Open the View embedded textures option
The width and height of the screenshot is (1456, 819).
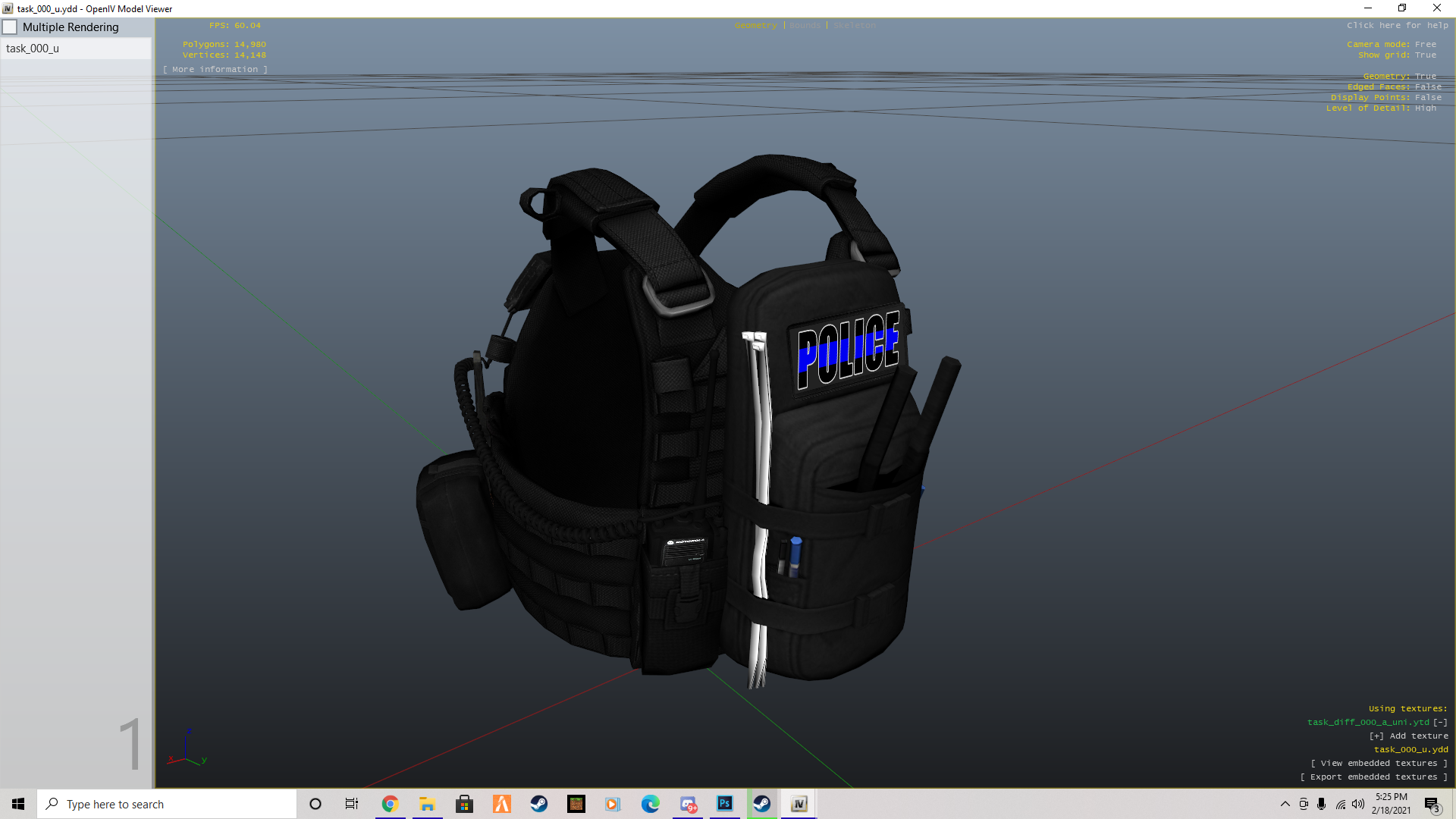[1379, 764]
